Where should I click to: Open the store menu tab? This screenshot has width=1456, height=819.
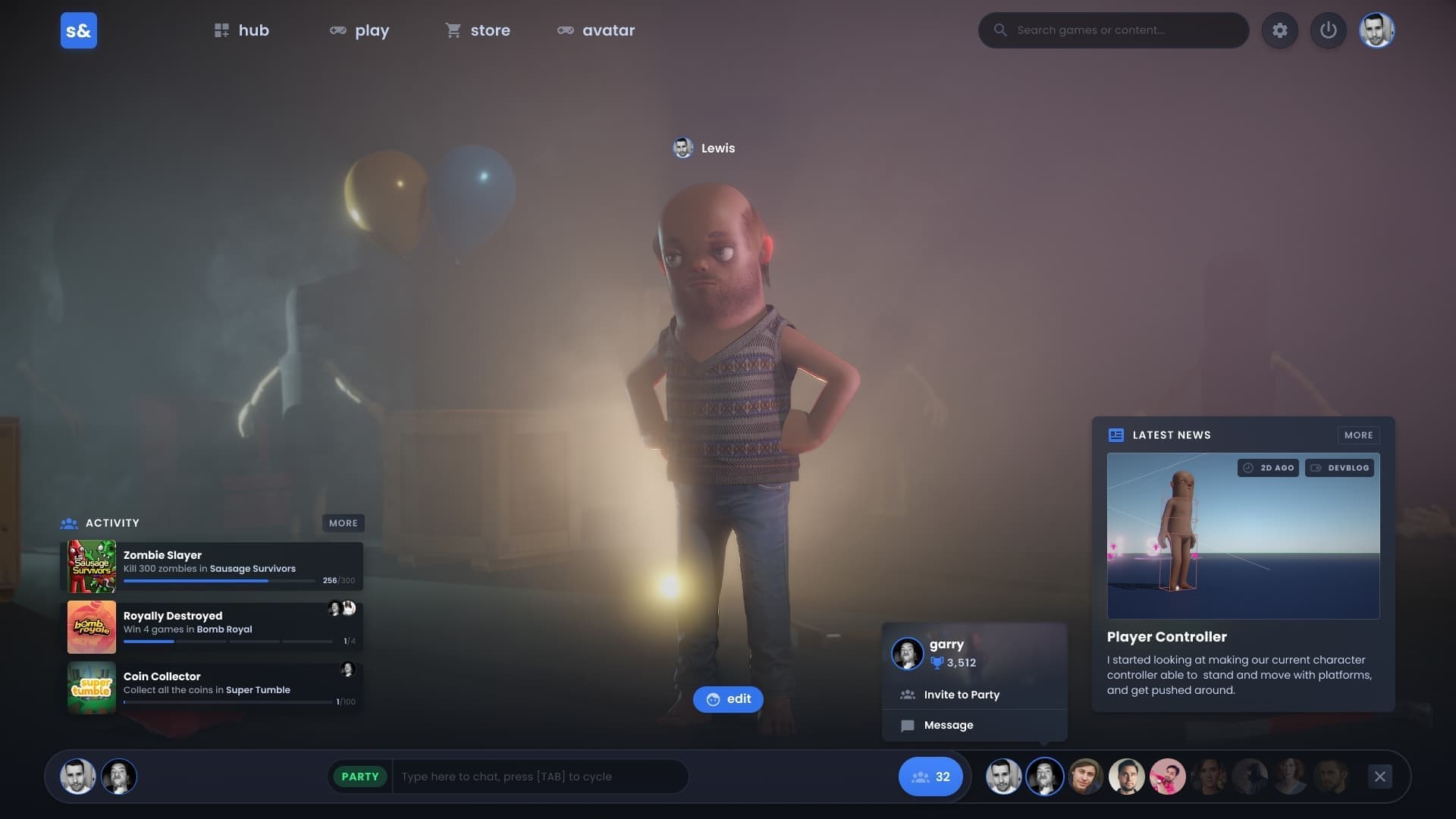pos(478,30)
